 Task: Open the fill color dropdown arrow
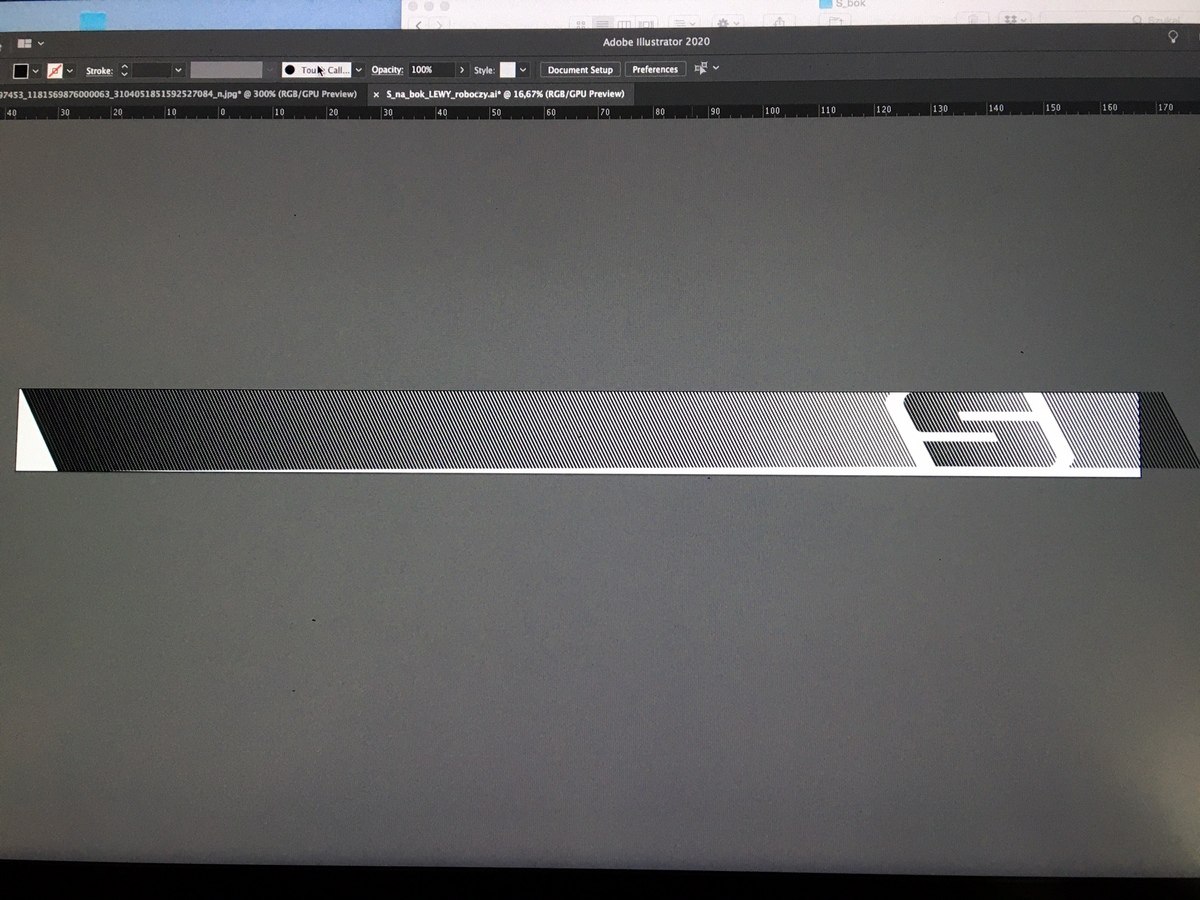[x=36, y=71]
